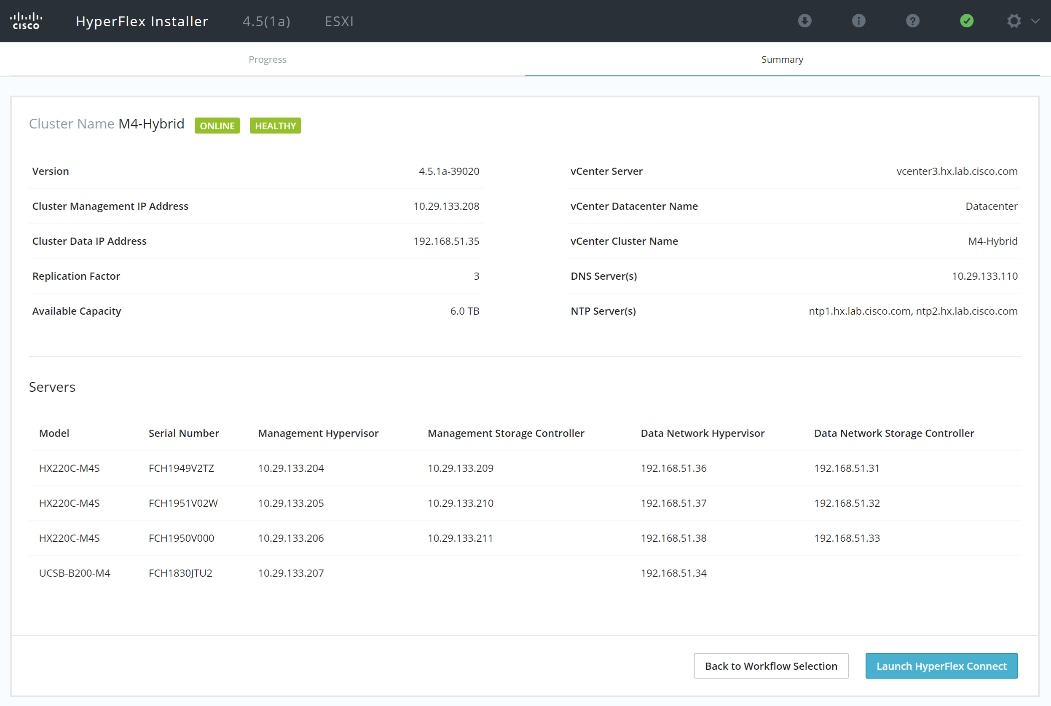Select serial number FCH1830JTU2
The width and height of the screenshot is (1051, 706).
[180, 573]
